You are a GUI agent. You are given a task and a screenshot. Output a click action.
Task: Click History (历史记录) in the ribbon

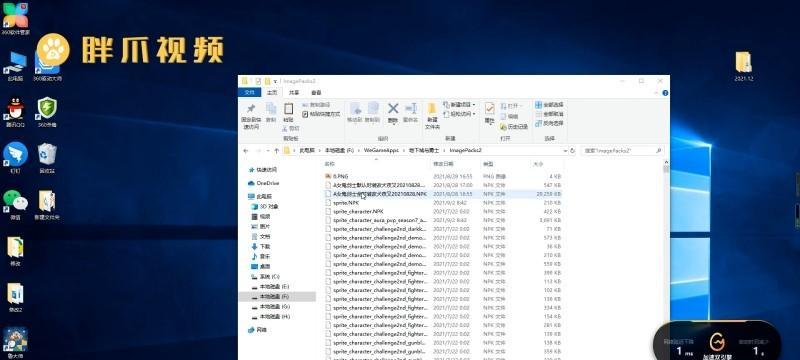pos(514,126)
